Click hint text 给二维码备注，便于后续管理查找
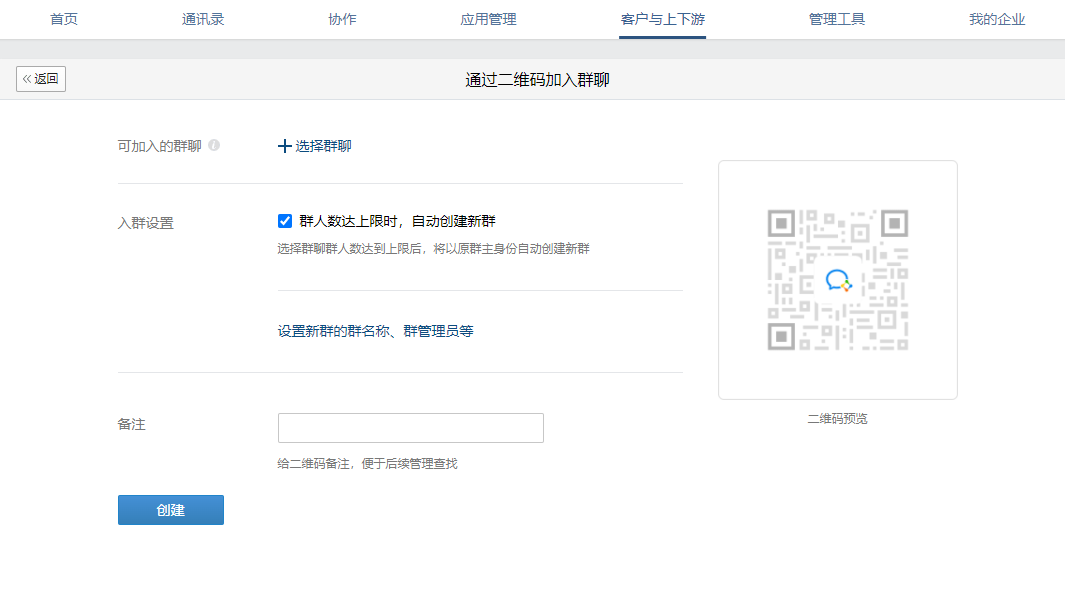This screenshot has width=1065, height=613. pos(367,464)
